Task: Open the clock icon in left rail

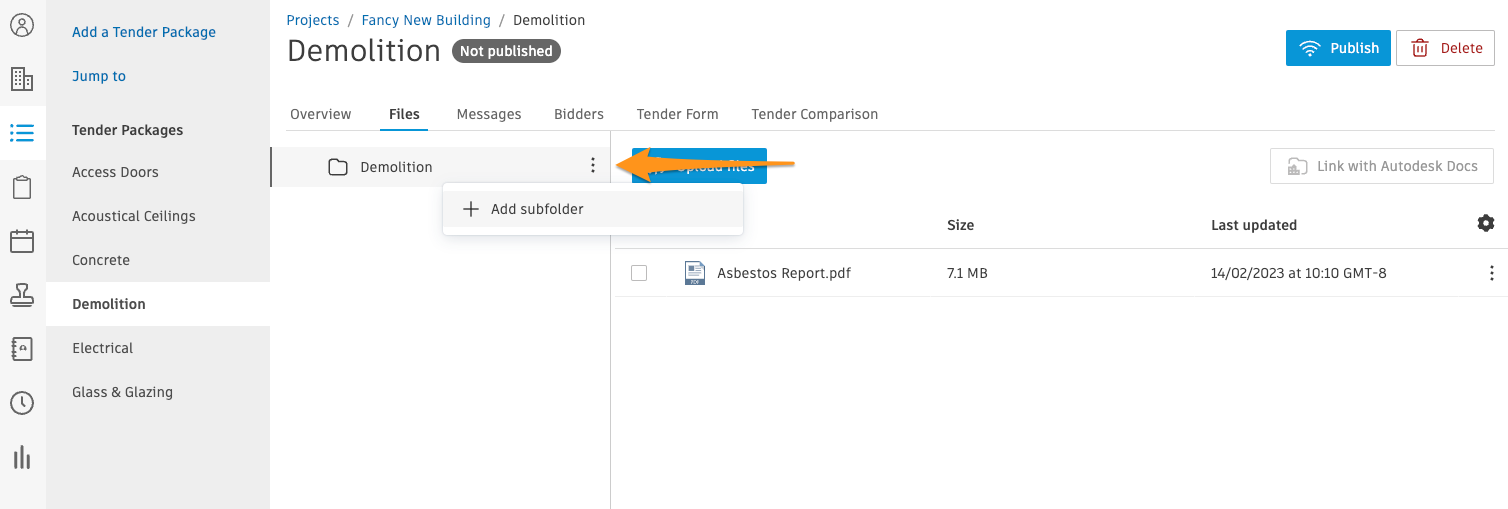Action: coord(22,403)
